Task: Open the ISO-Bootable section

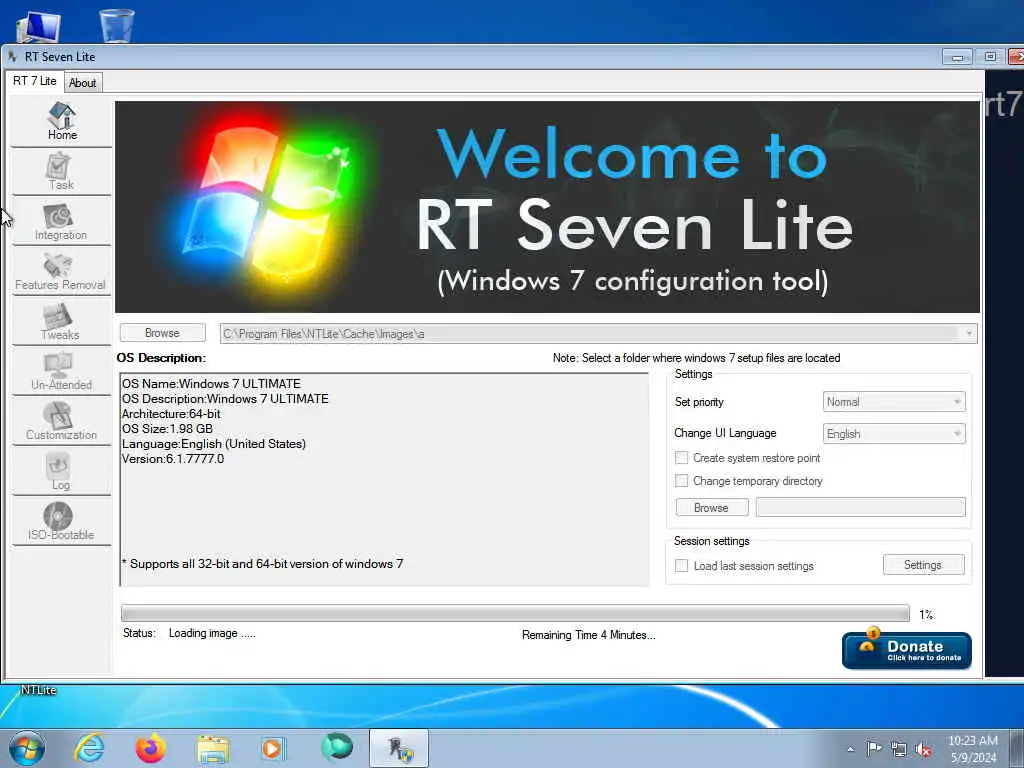Action: [61, 522]
